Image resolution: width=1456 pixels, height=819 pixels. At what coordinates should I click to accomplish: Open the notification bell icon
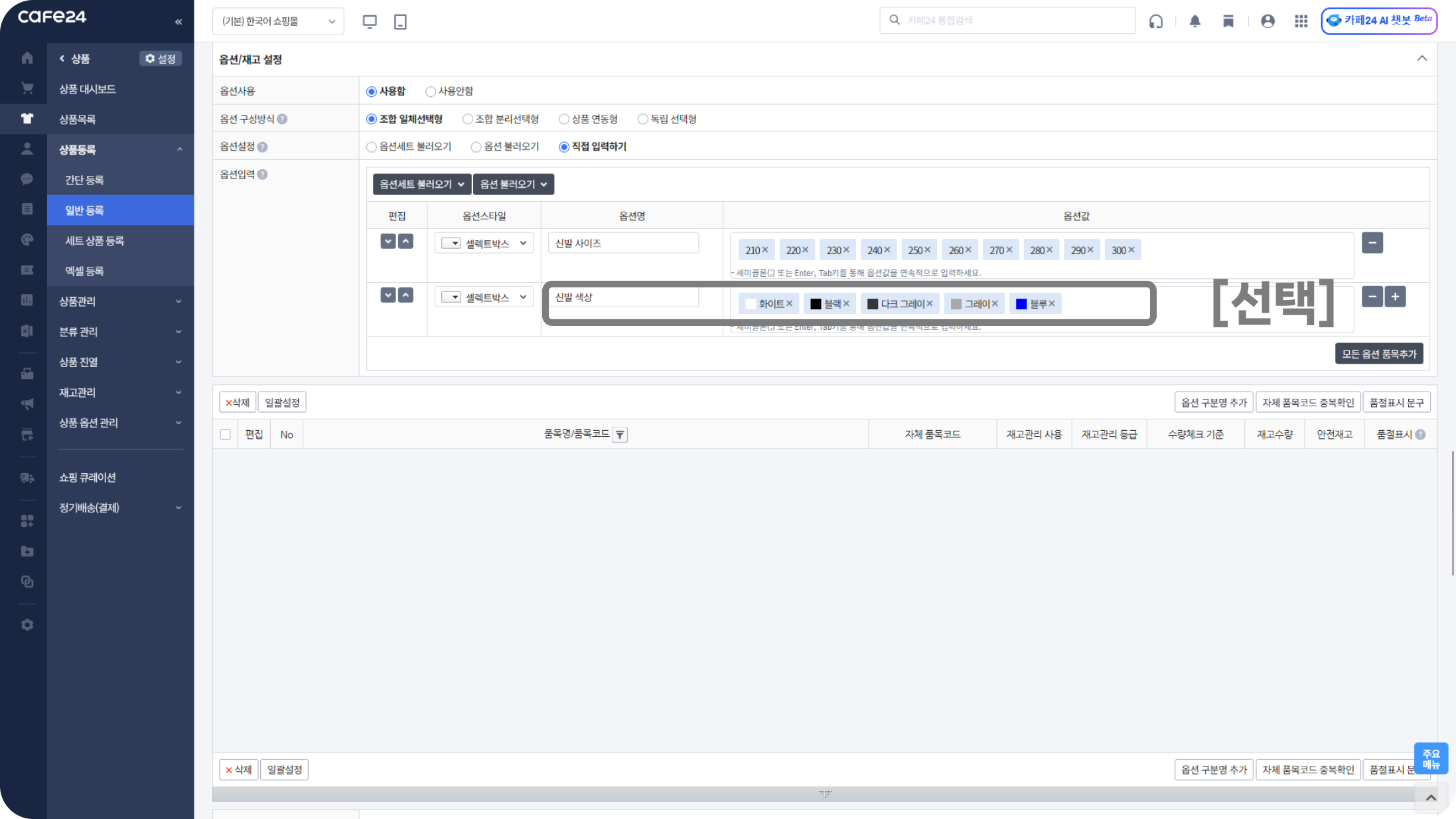pyautogui.click(x=1195, y=21)
